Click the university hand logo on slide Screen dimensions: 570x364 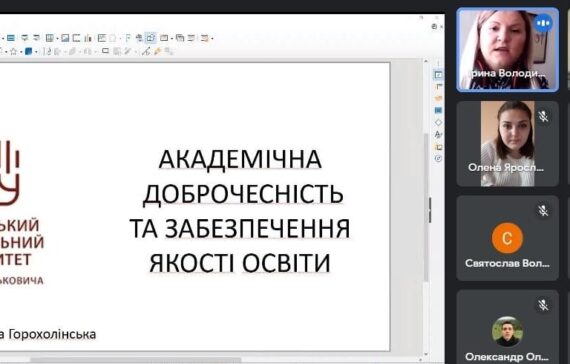(x=10, y=173)
